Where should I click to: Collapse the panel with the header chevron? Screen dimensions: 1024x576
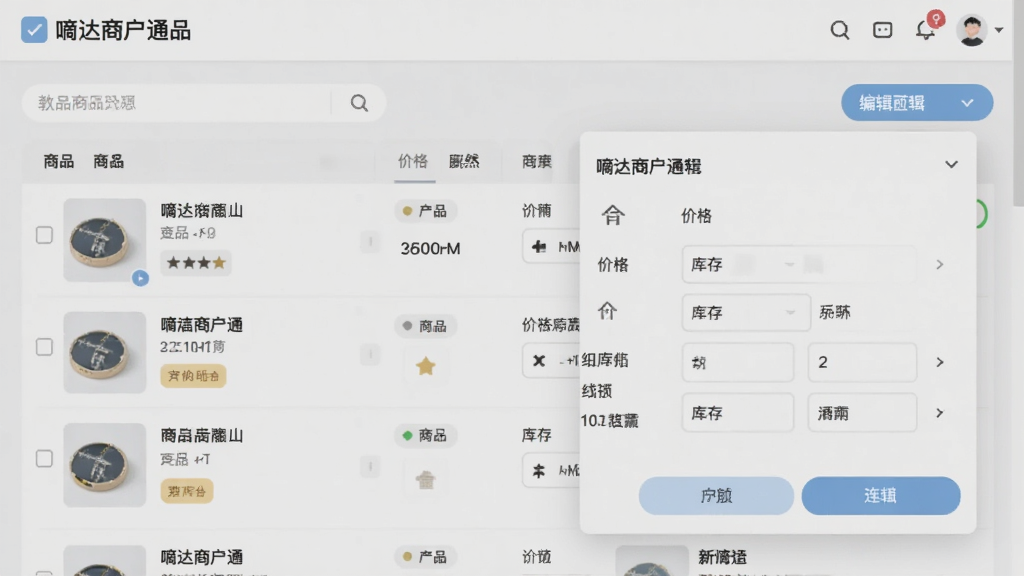[952, 165]
